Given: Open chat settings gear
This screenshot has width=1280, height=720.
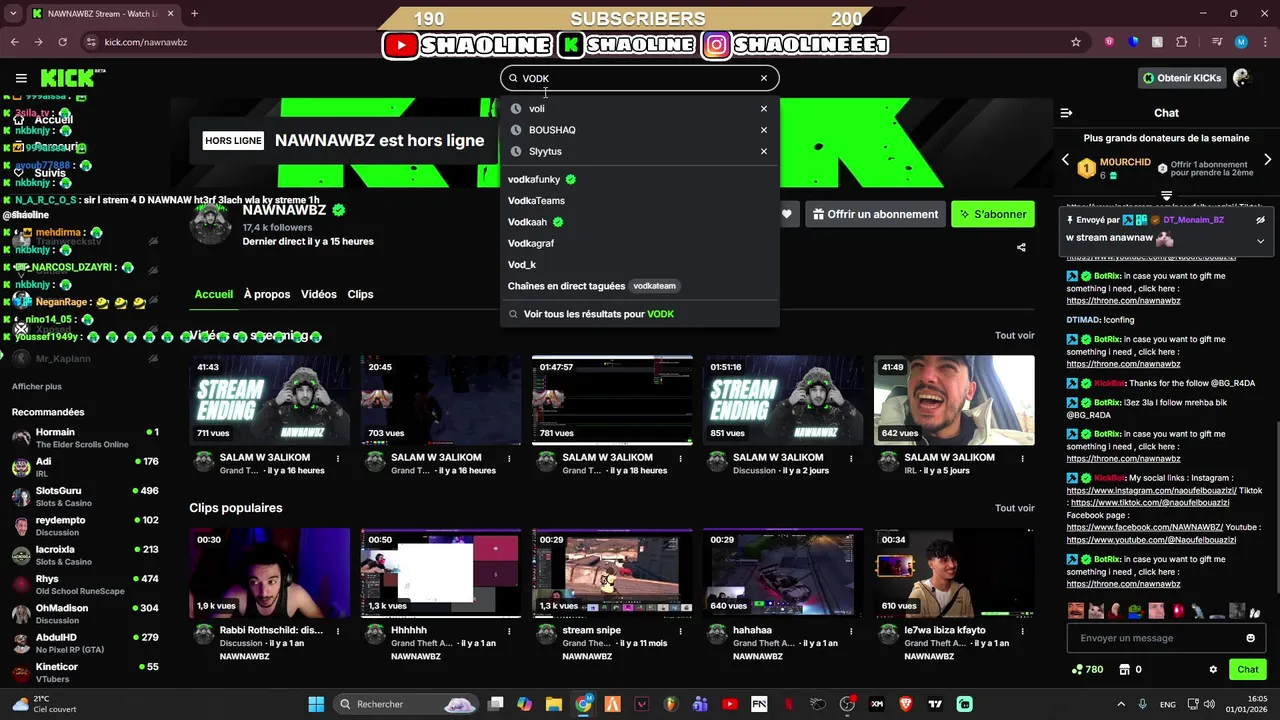Looking at the screenshot, I should pyautogui.click(x=1213, y=670).
